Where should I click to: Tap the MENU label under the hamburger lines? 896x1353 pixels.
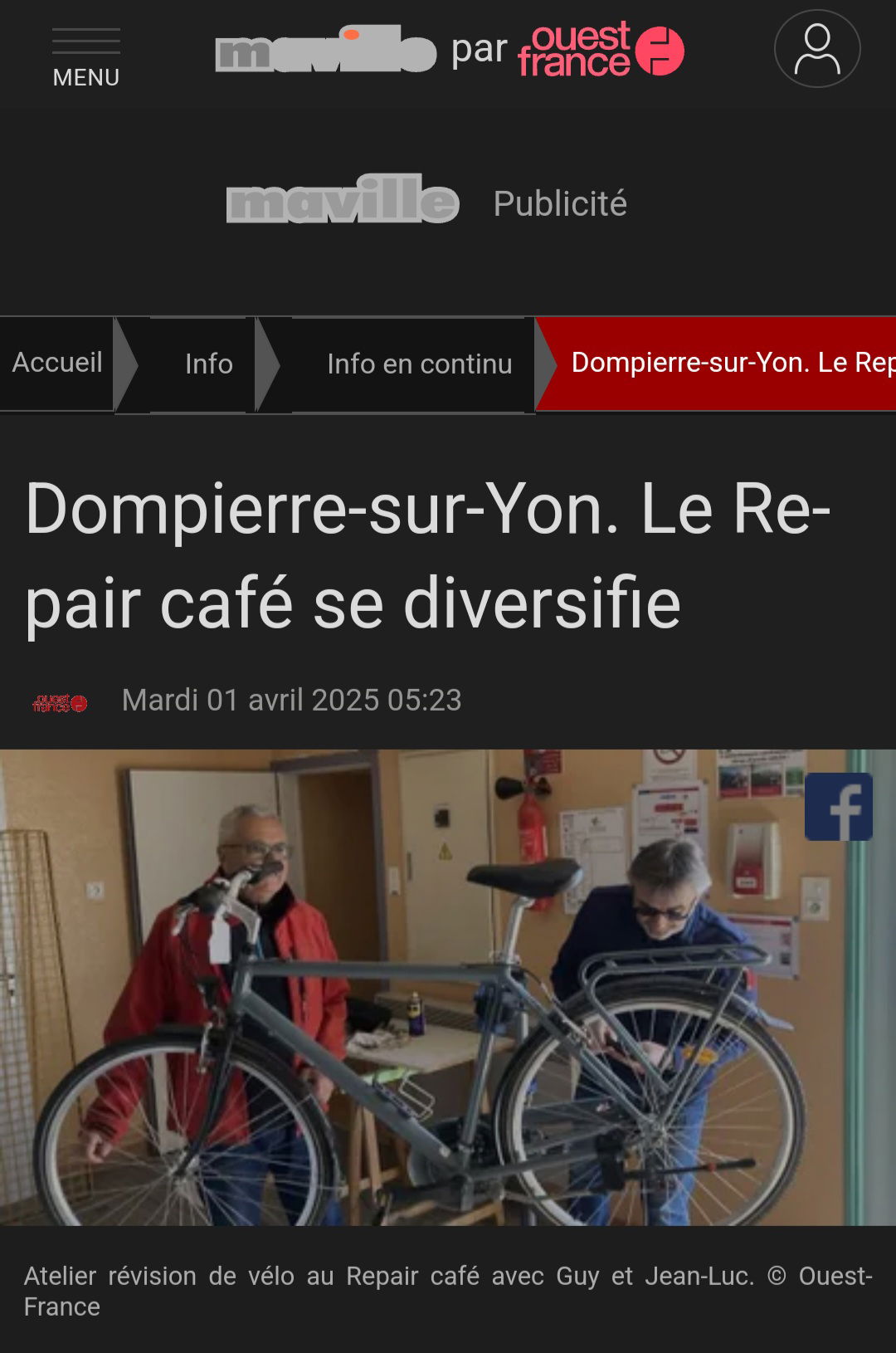(86, 77)
